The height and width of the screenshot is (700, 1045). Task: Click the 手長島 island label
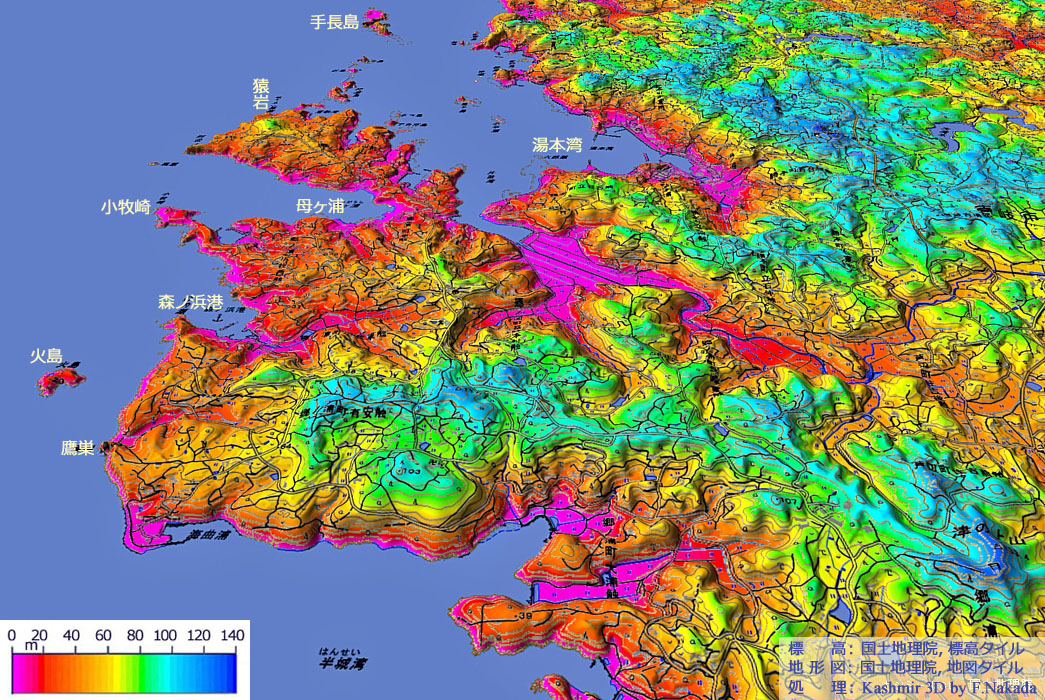click(334, 22)
